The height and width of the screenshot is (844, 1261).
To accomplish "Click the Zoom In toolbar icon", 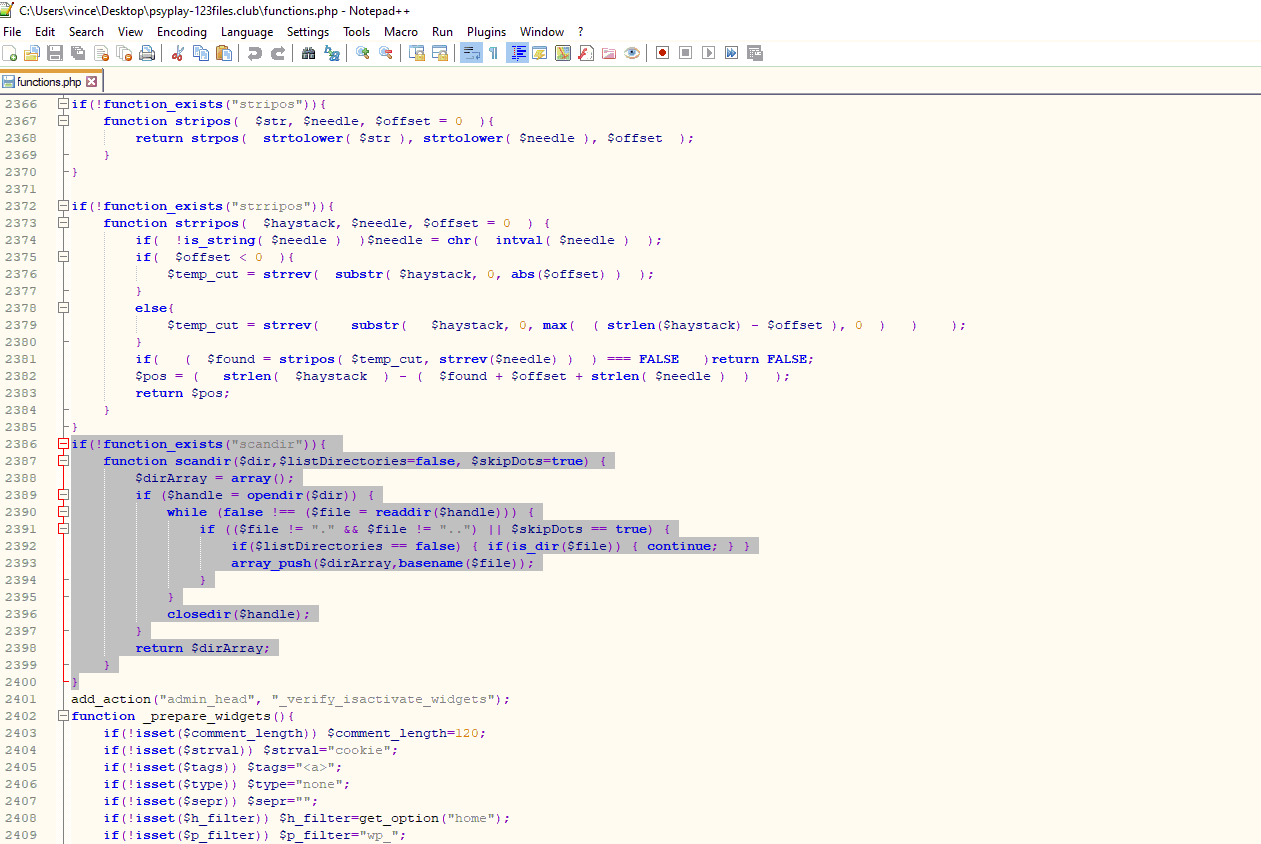I will [362, 53].
